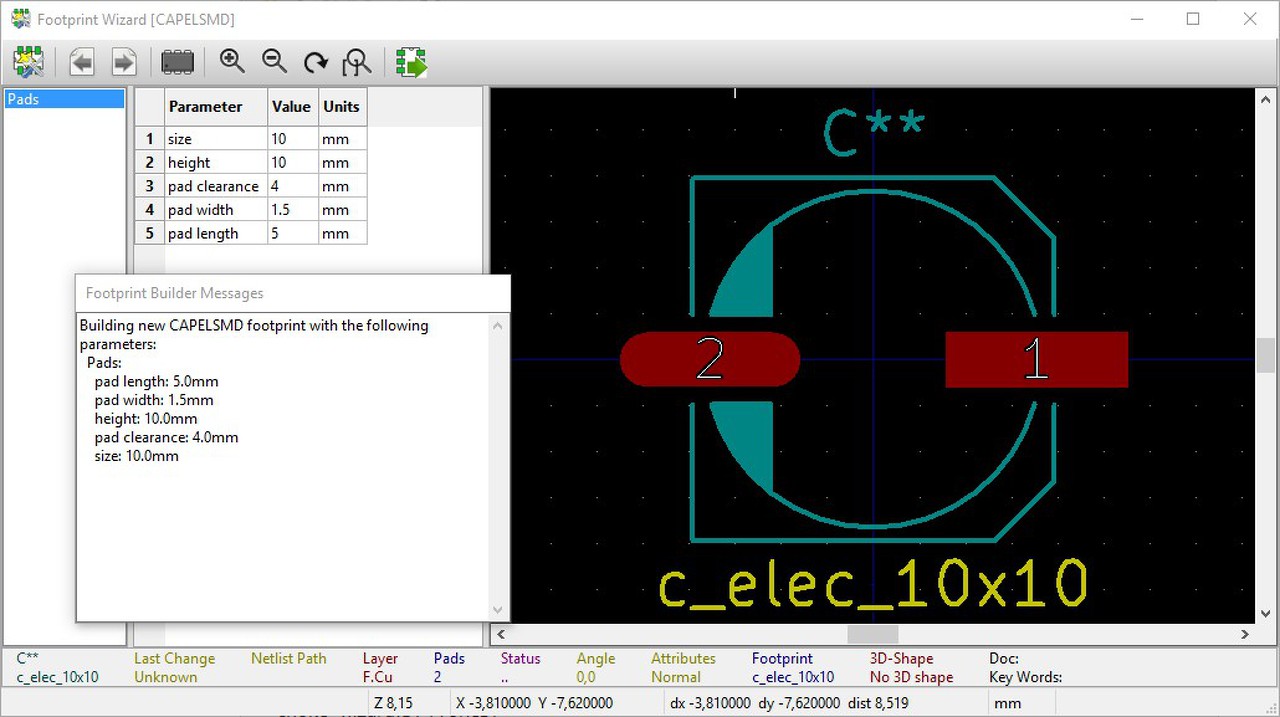Zoom to fit footprint on screen
1280x717 pixels.
pyautogui.click(x=357, y=62)
